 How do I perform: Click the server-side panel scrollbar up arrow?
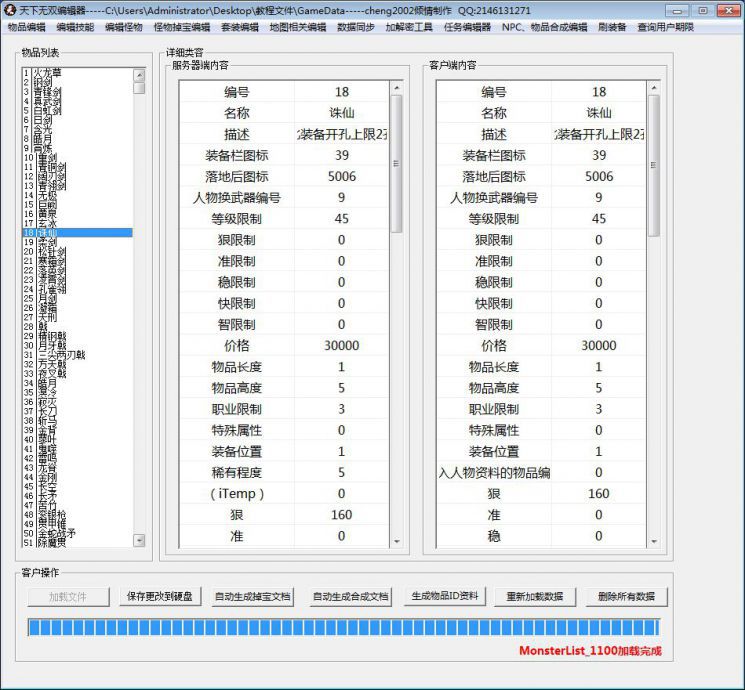point(396,87)
